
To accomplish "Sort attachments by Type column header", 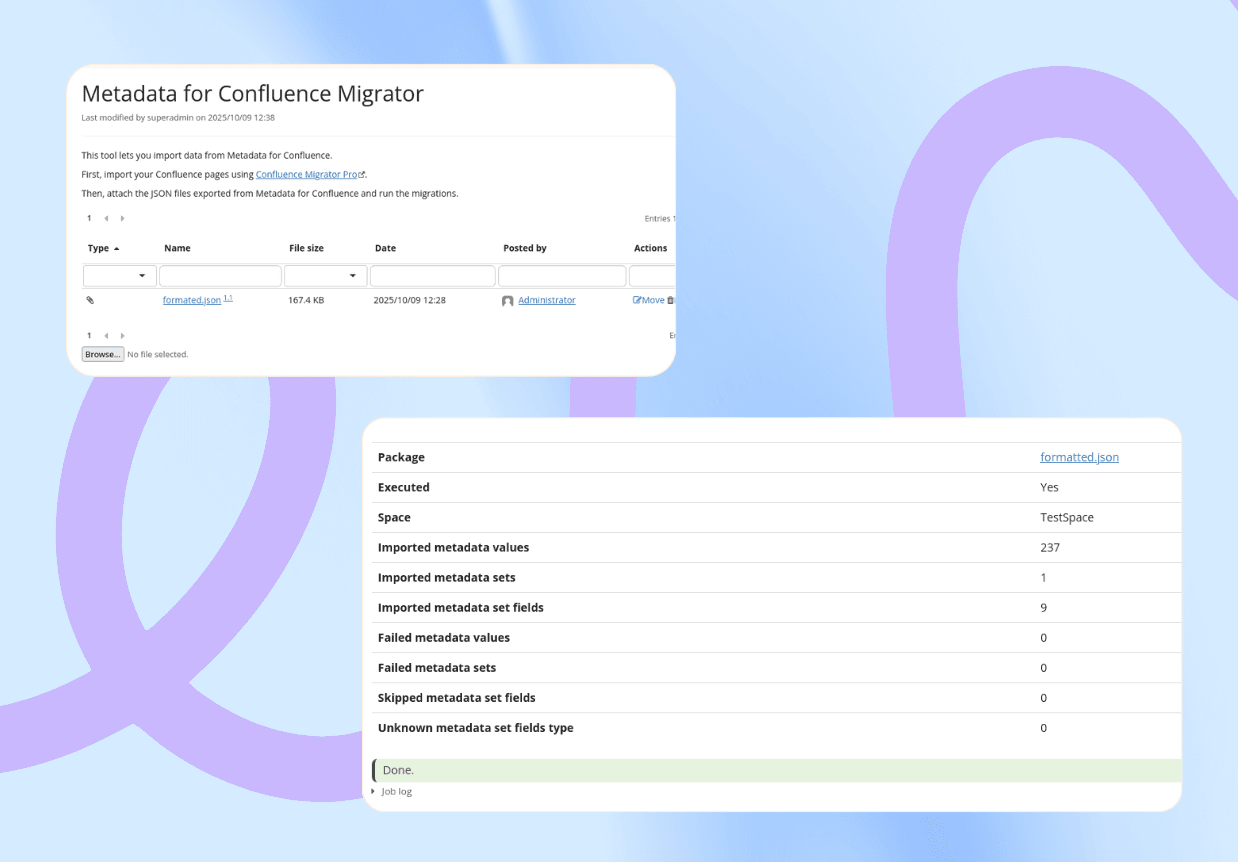I will click(x=103, y=248).
